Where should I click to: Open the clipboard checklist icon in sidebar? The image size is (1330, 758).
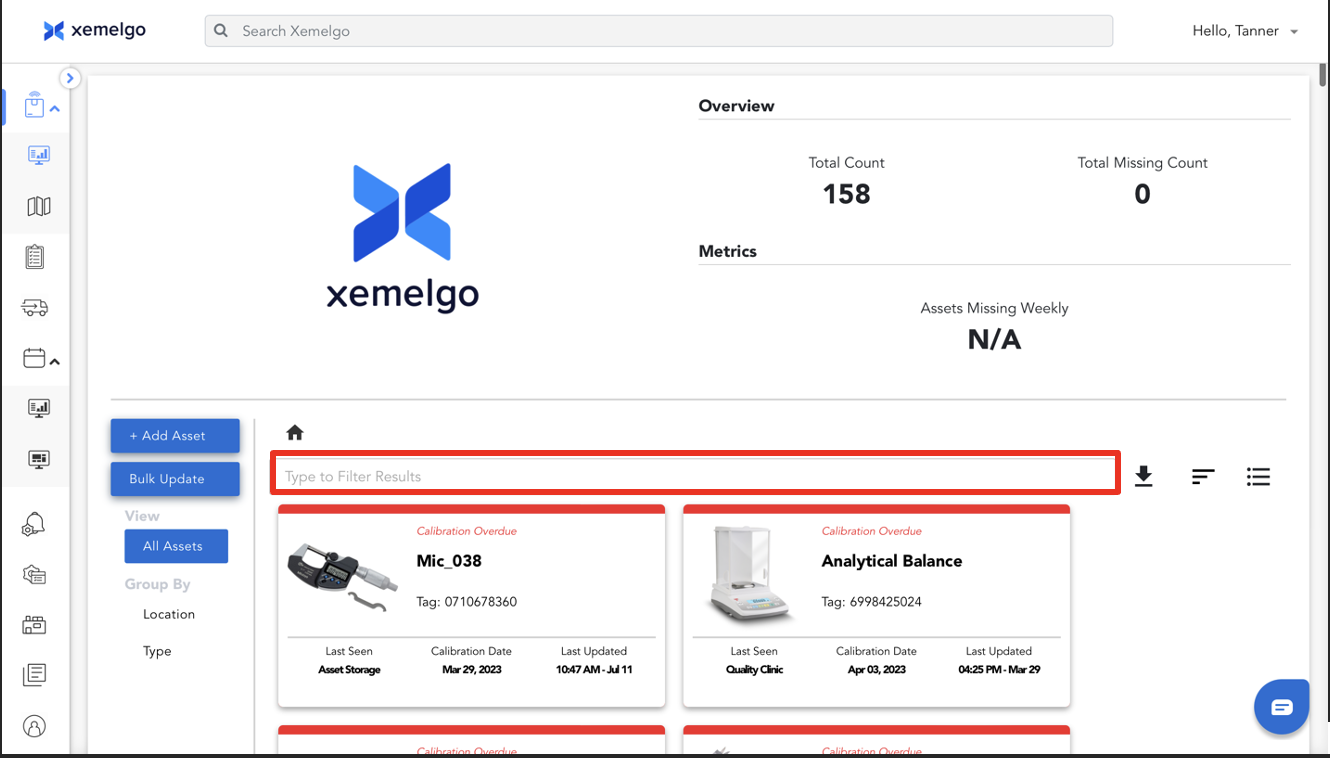pyautogui.click(x=35, y=257)
